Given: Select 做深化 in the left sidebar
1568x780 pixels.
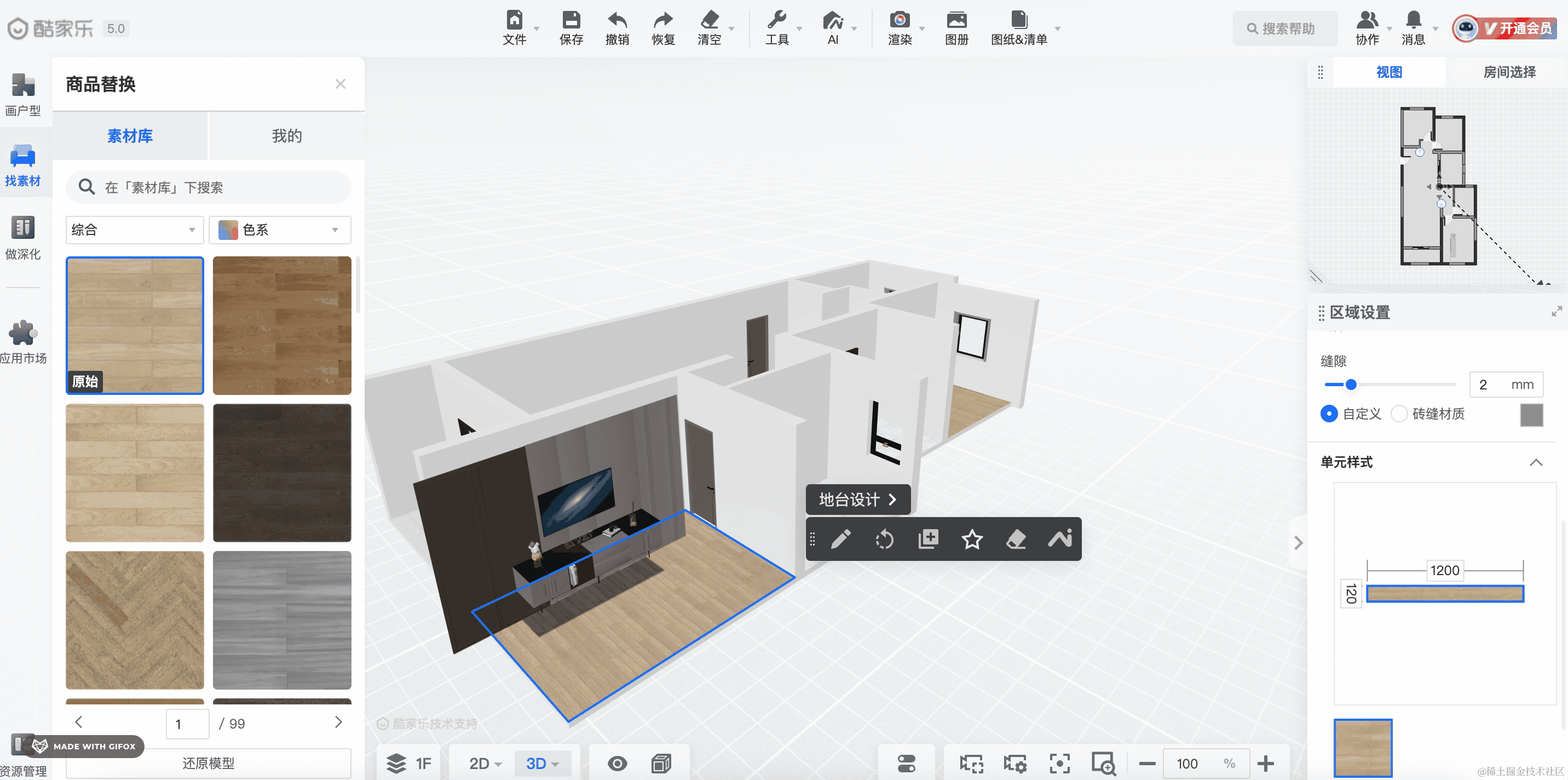Looking at the screenshot, I should click(x=23, y=238).
